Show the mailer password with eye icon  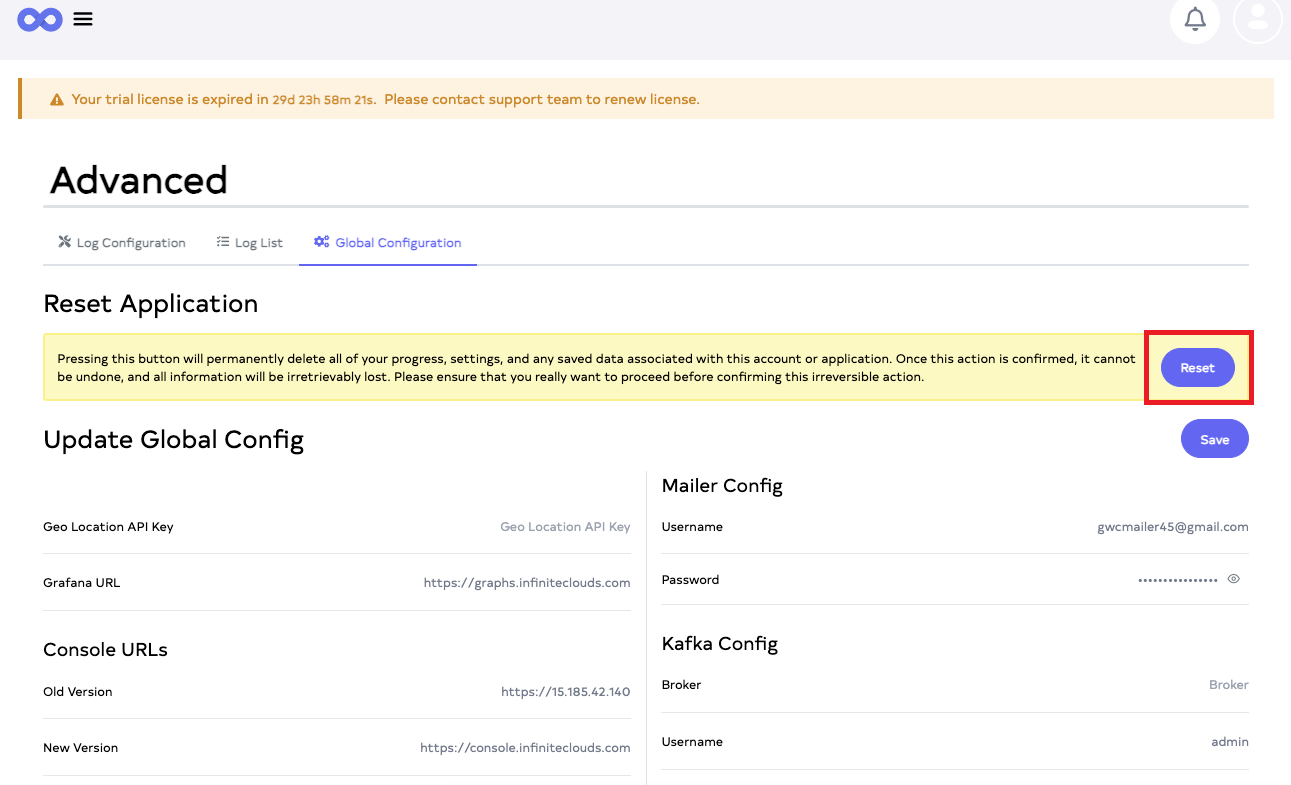(1233, 579)
